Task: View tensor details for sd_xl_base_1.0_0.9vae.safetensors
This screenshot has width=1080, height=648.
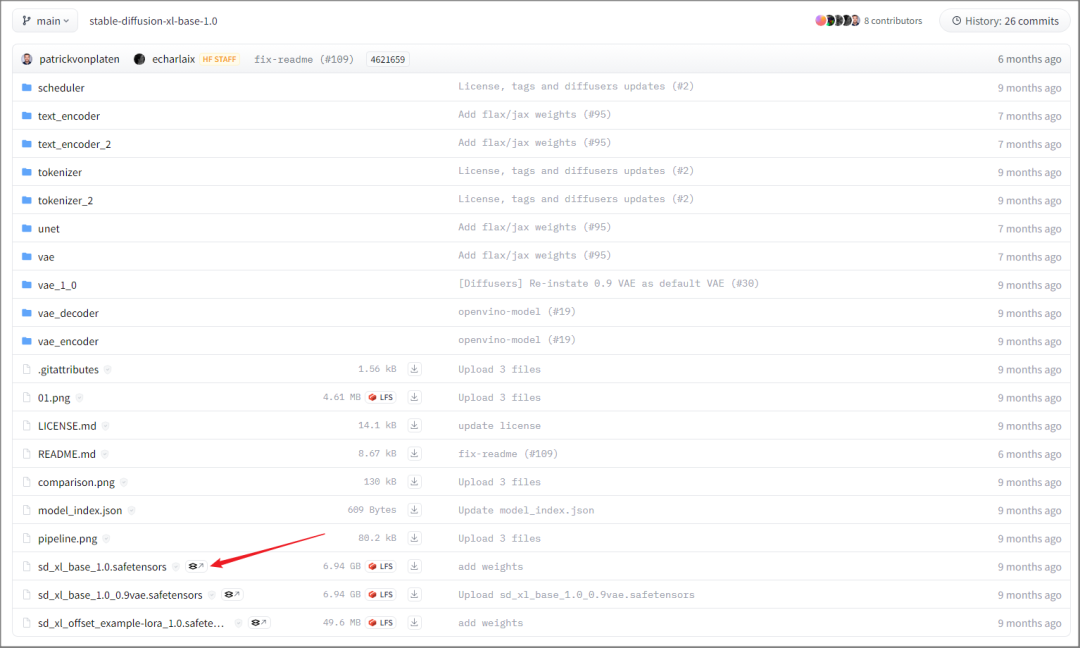Action: 232,595
